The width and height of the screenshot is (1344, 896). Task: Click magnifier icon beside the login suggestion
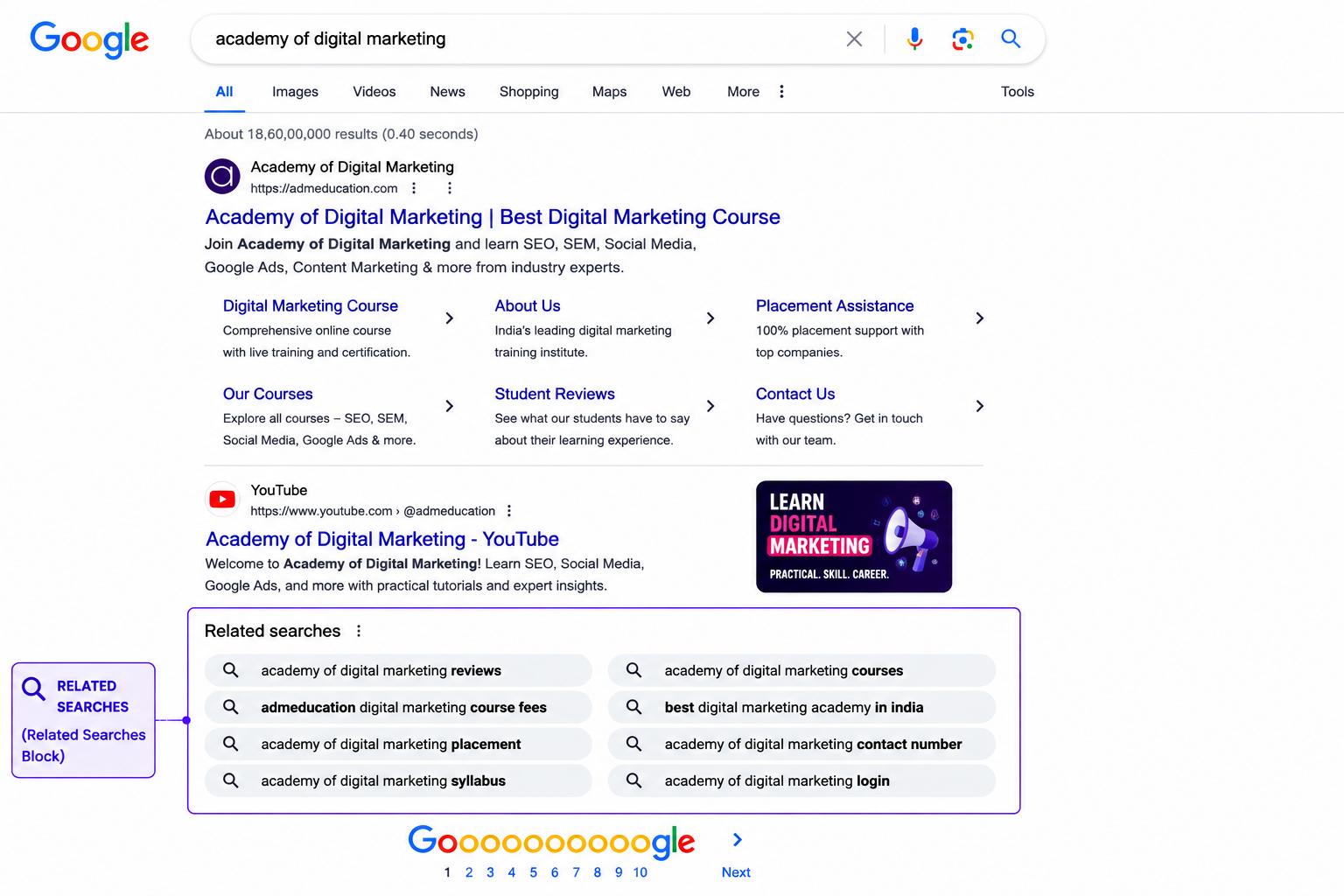coord(634,780)
